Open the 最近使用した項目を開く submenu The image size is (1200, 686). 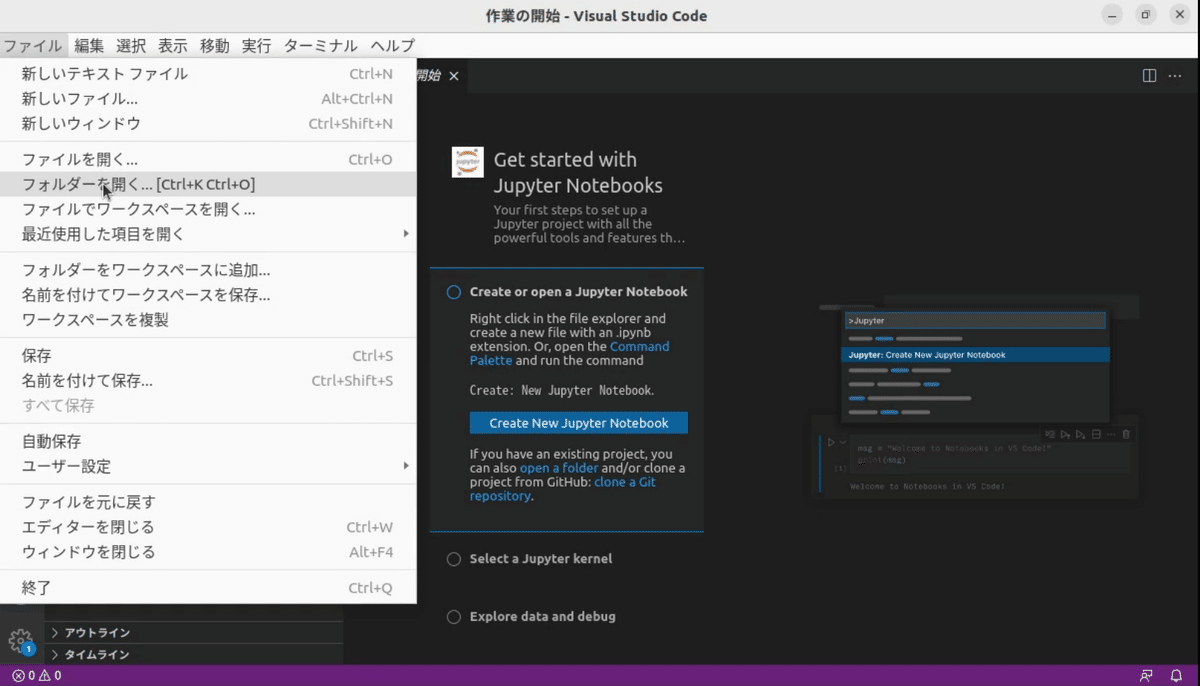click(x=208, y=234)
